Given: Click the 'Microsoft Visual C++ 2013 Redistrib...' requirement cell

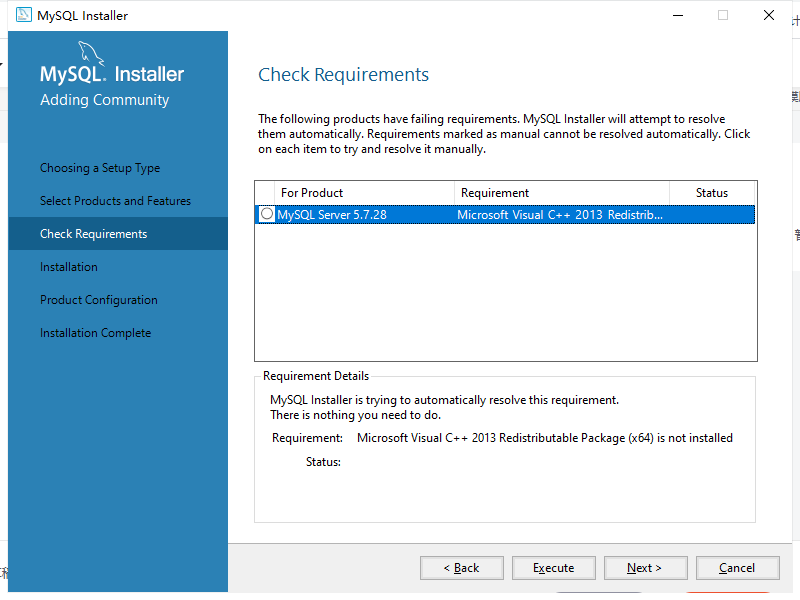Looking at the screenshot, I should tap(560, 213).
